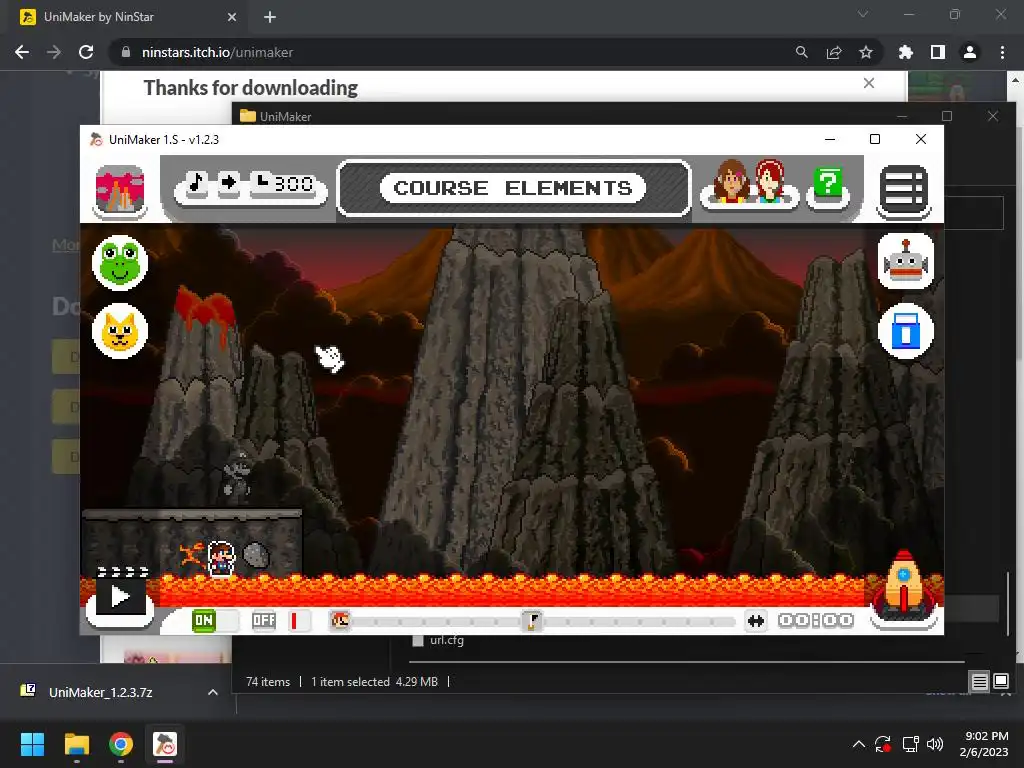1024x768 pixels.
Task: Bookmark this page with the star
Action: 866,52
